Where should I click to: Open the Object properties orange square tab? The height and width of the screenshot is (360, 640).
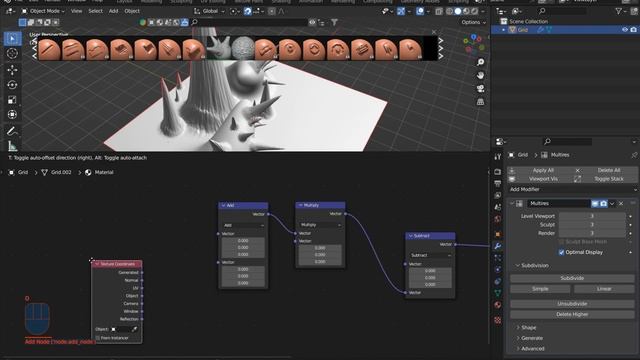(x=498, y=234)
